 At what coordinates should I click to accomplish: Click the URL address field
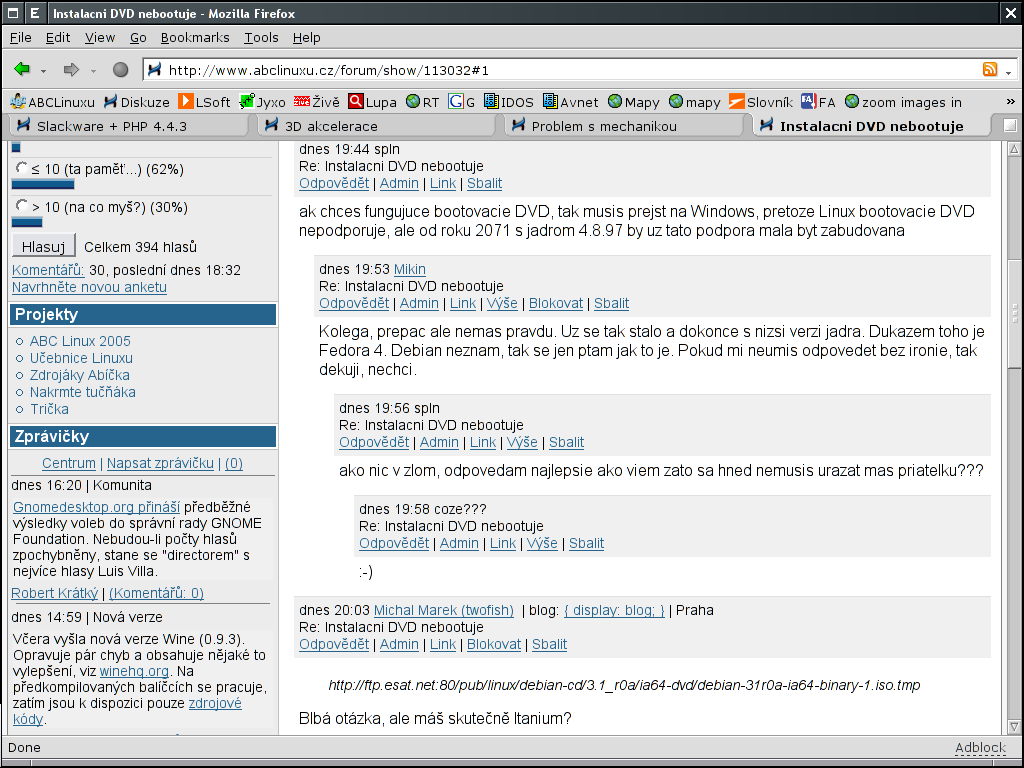pos(560,70)
